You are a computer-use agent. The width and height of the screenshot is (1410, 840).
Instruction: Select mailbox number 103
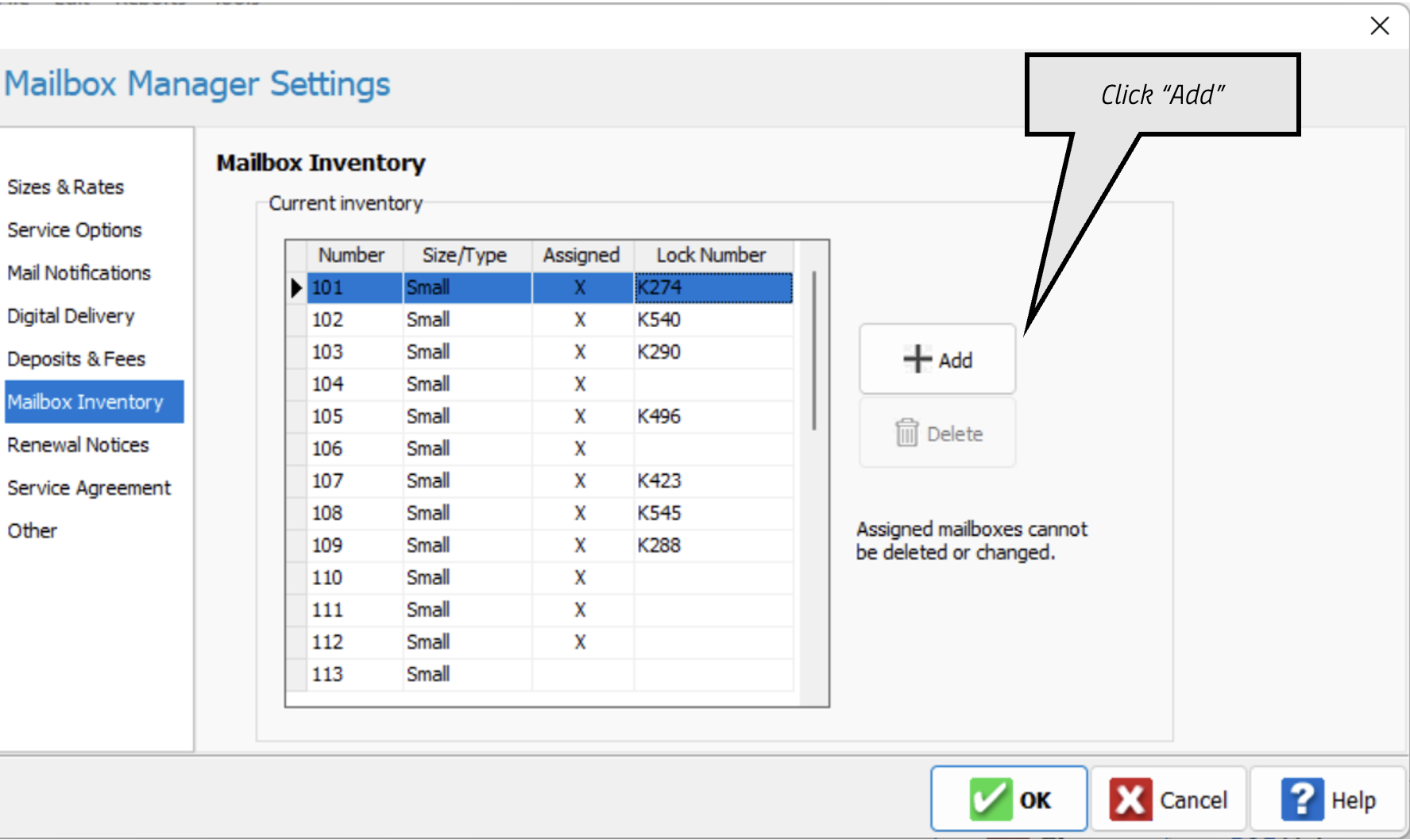coord(354,352)
